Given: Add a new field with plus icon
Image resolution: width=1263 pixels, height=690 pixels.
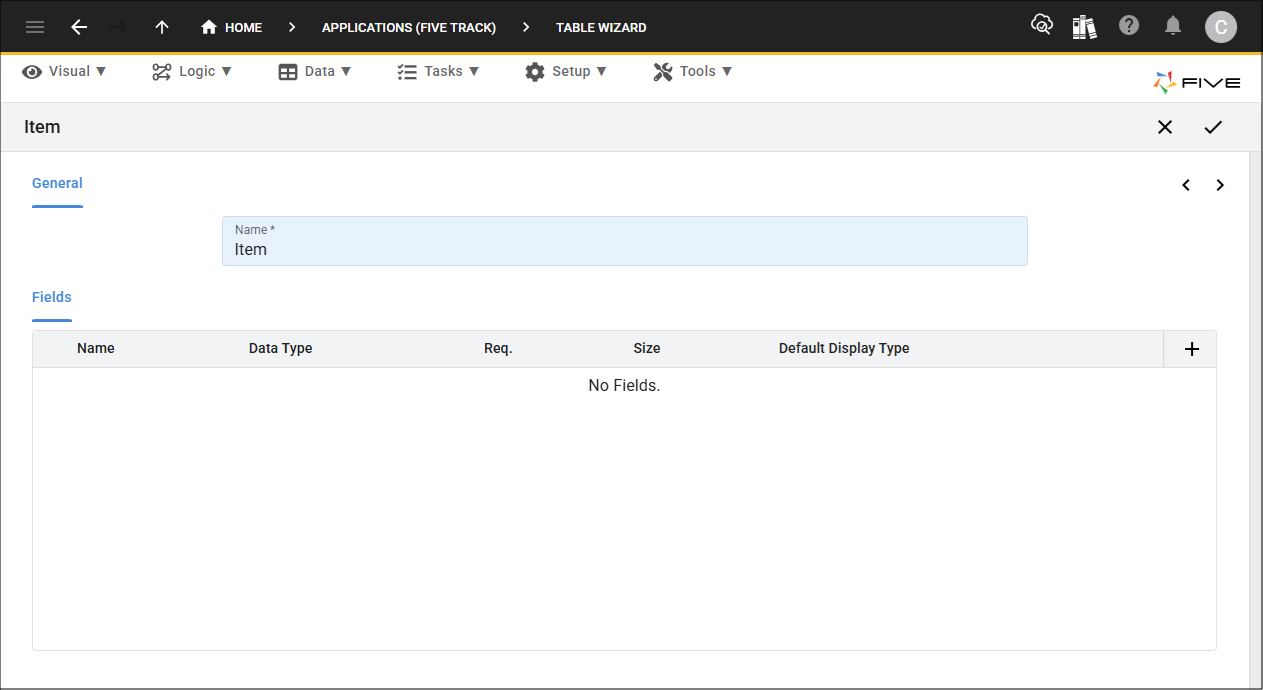Looking at the screenshot, I should click(x=1191, y=349).
